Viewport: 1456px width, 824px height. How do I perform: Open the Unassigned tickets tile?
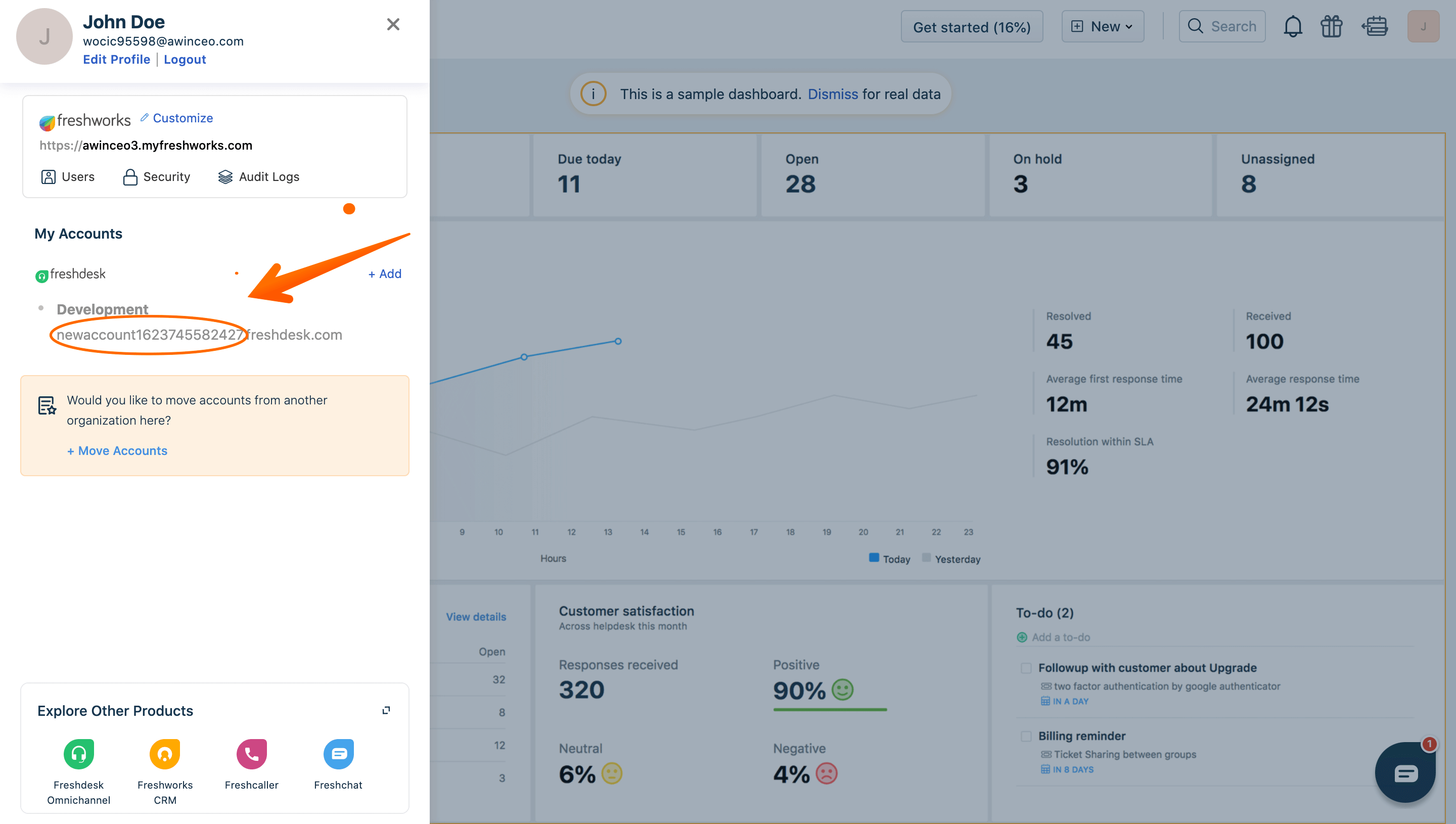click(x=1330, y=175)
